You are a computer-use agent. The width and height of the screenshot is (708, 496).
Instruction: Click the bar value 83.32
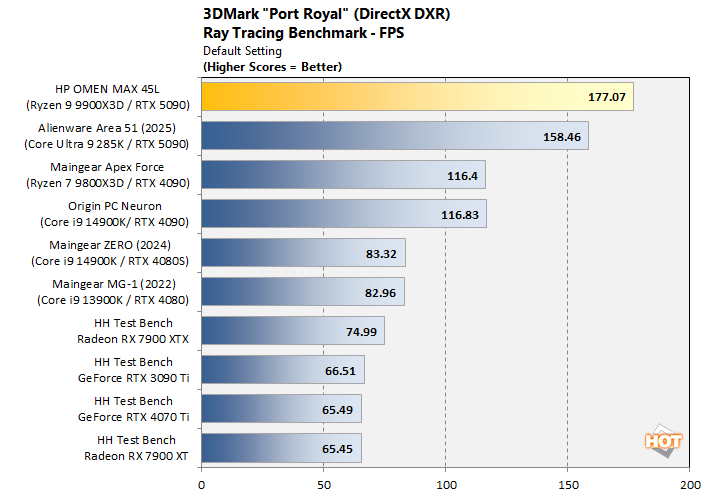coord(381,254)
